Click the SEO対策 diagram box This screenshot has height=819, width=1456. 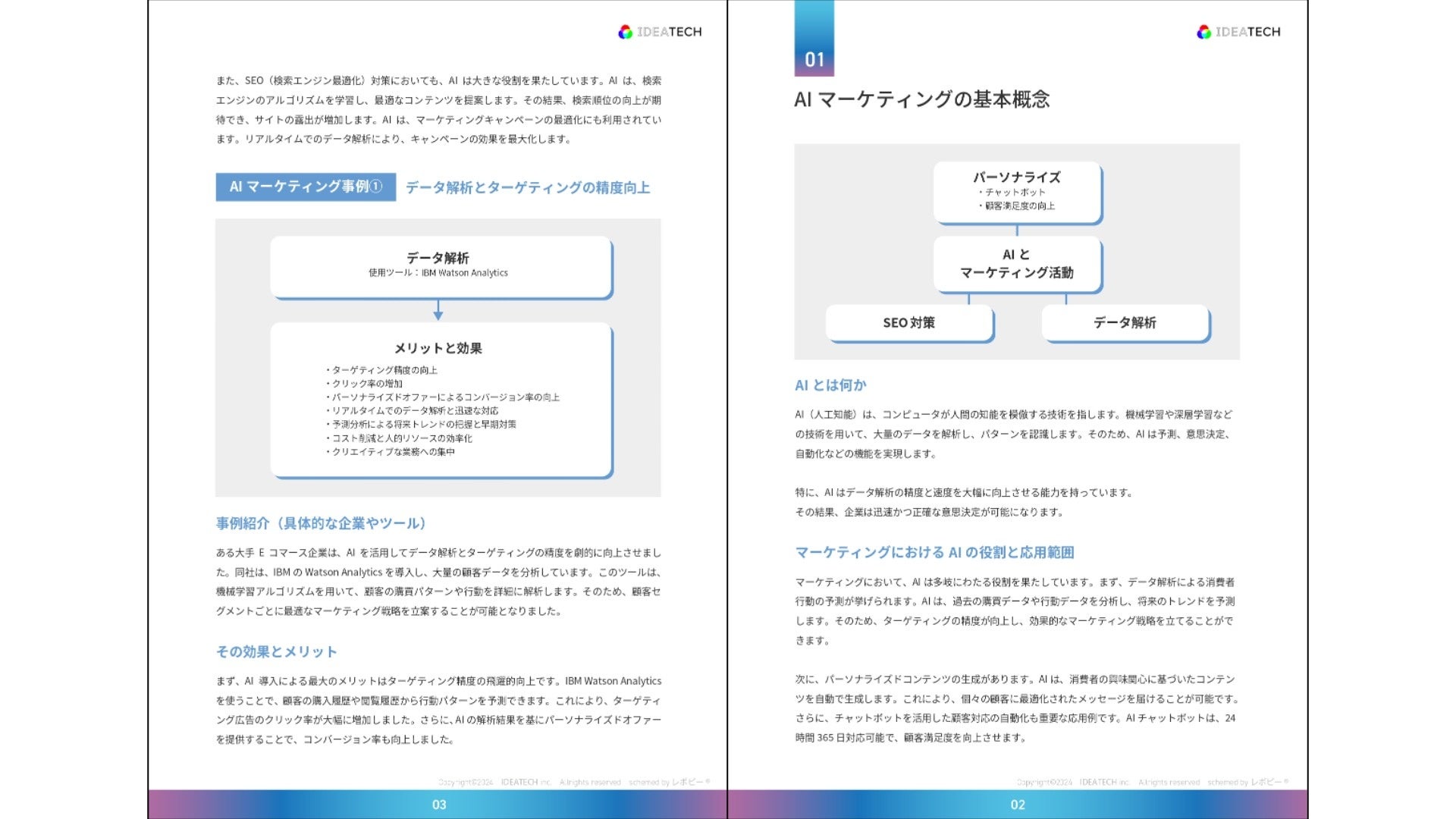[x=908, y=322]
